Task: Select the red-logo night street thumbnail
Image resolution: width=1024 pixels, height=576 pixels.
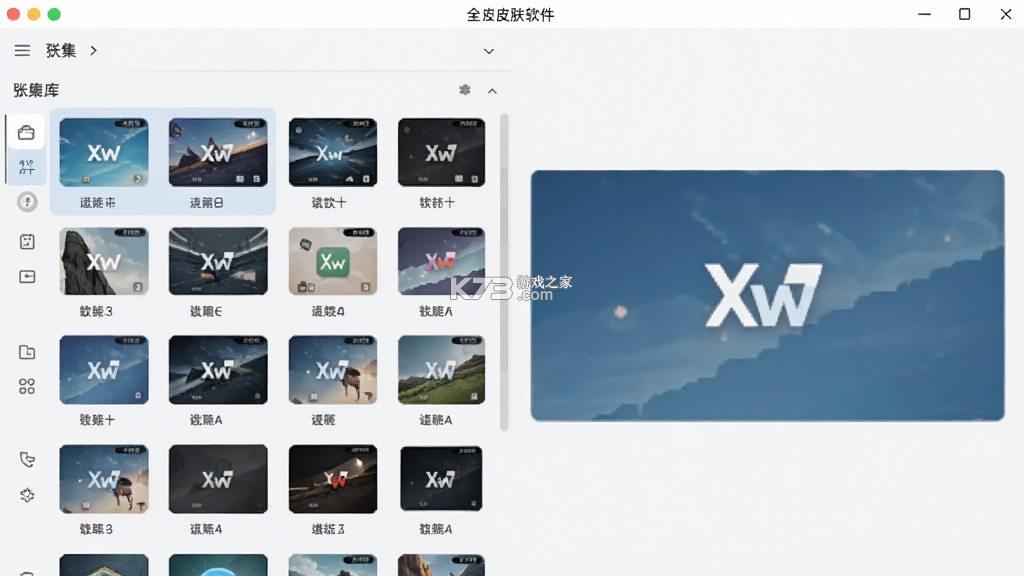Action: pos(332,479)
